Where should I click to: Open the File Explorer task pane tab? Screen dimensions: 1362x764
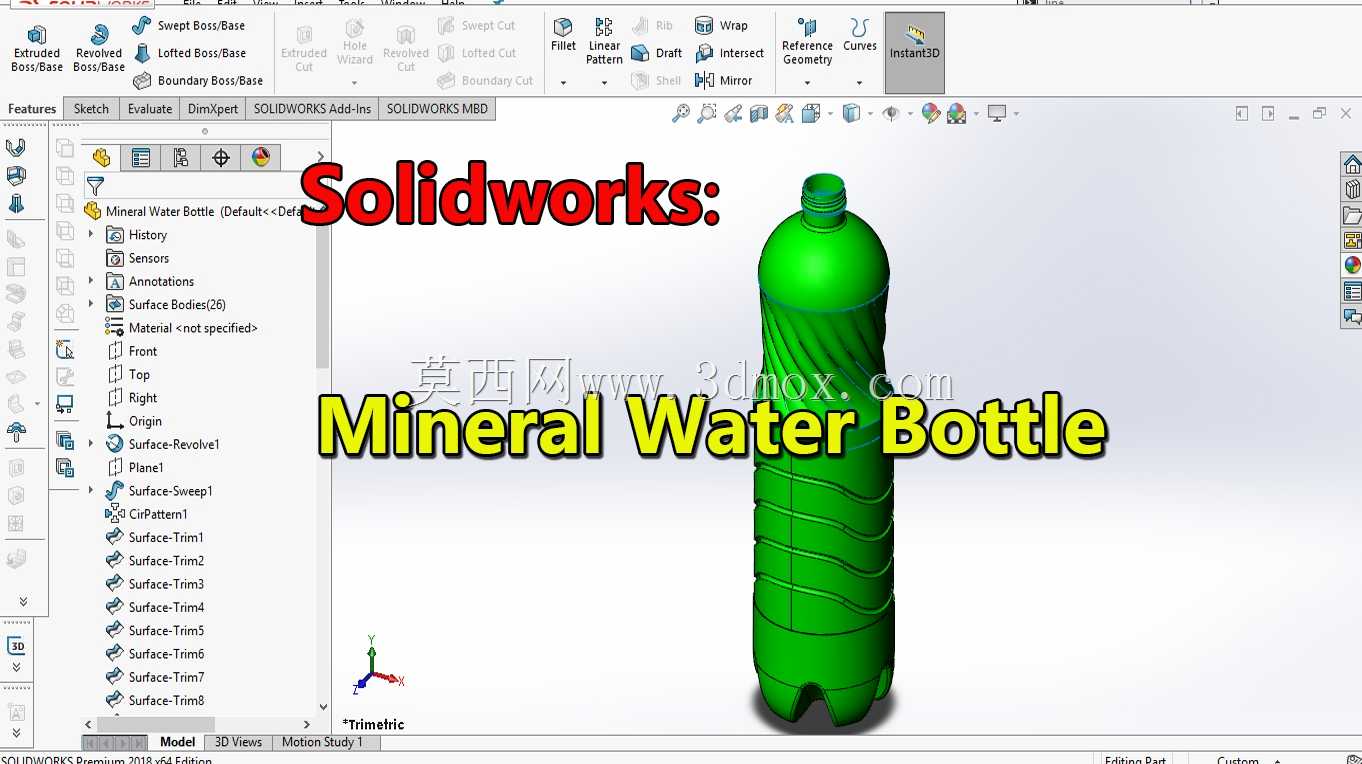coord(1352,215)
